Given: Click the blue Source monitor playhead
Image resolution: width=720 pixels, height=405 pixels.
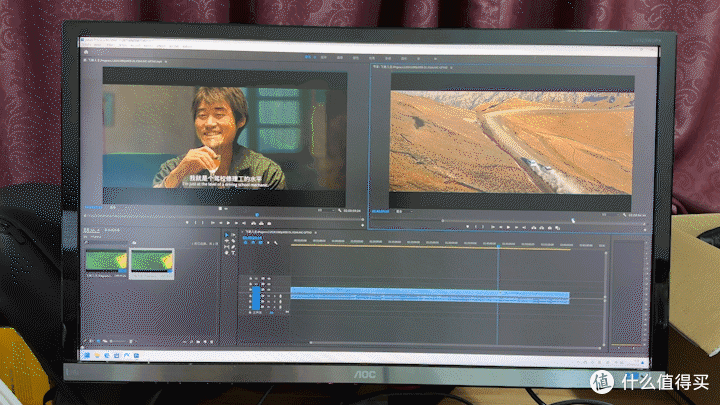Looking at the screenshot, I should 257,214.
